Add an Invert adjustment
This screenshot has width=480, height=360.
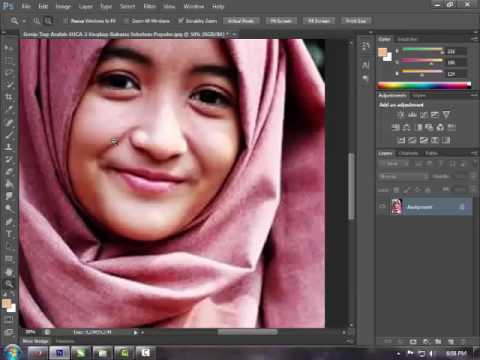pos(401,140)
